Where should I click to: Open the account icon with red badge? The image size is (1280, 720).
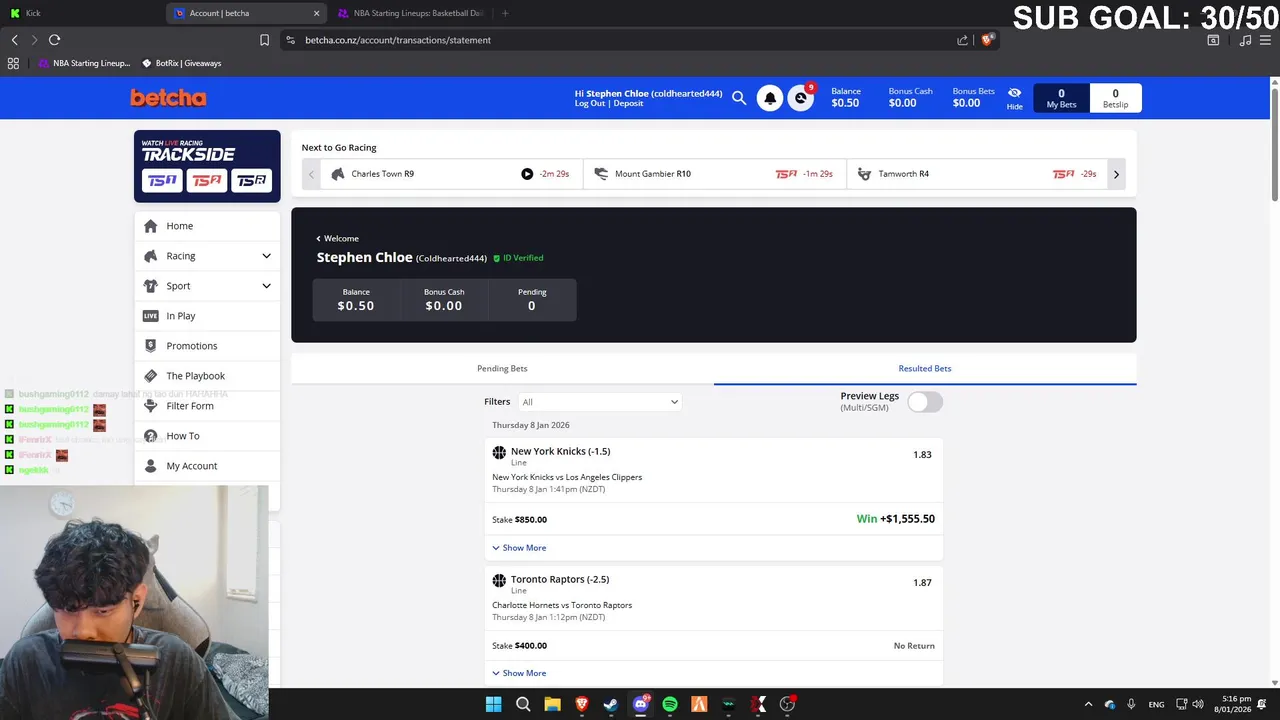click(800, 98)
